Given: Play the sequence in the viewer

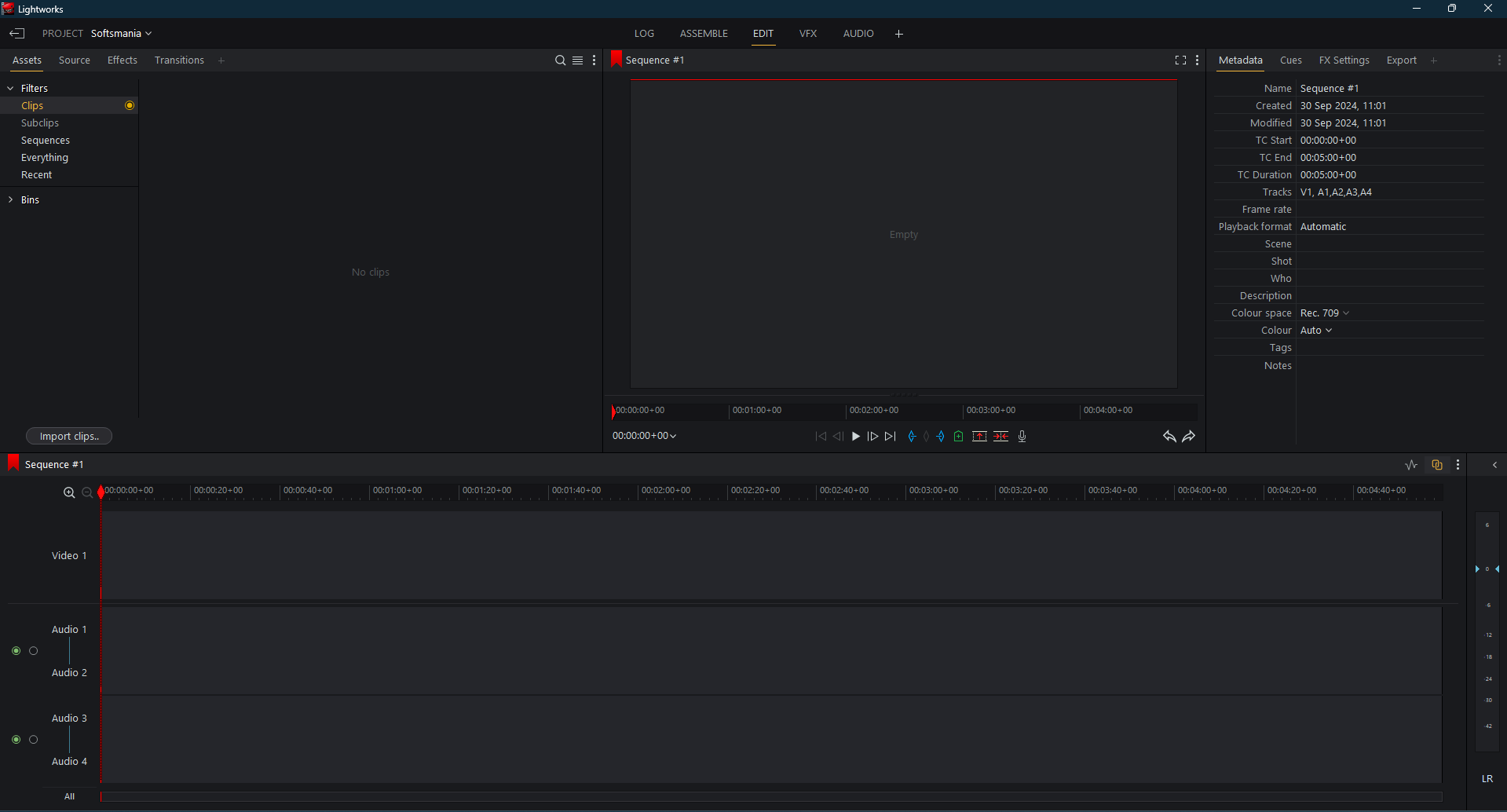Looking at the screenshot, I should [856, 437].
